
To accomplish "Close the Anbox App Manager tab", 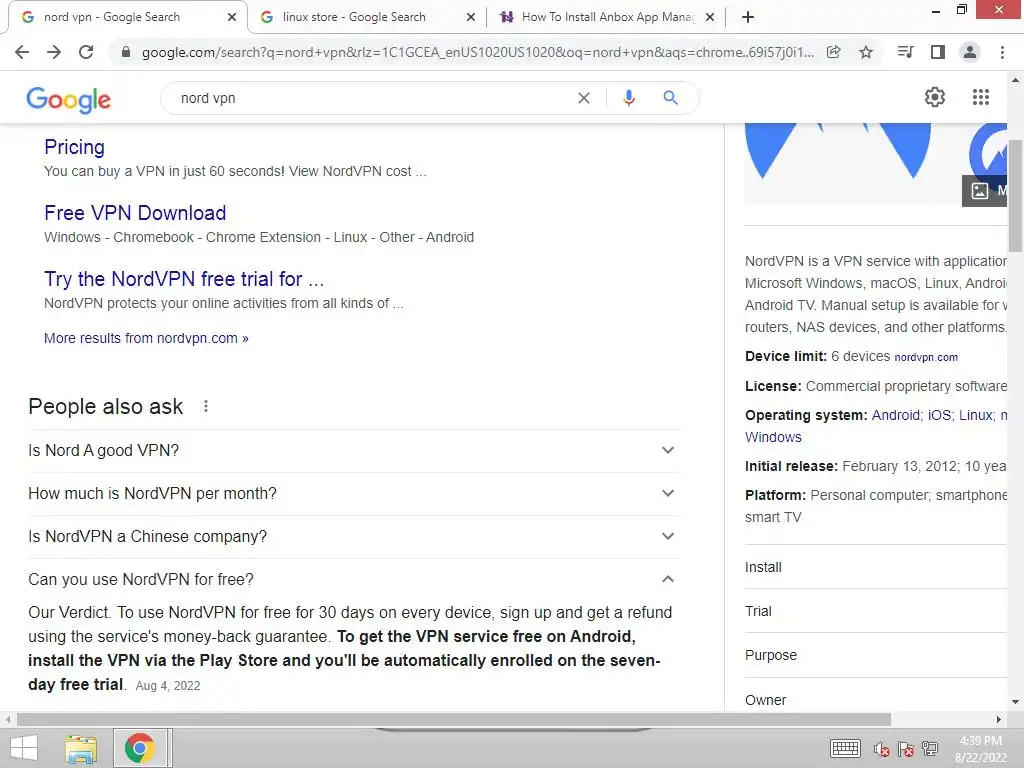I will pos(710,17).
